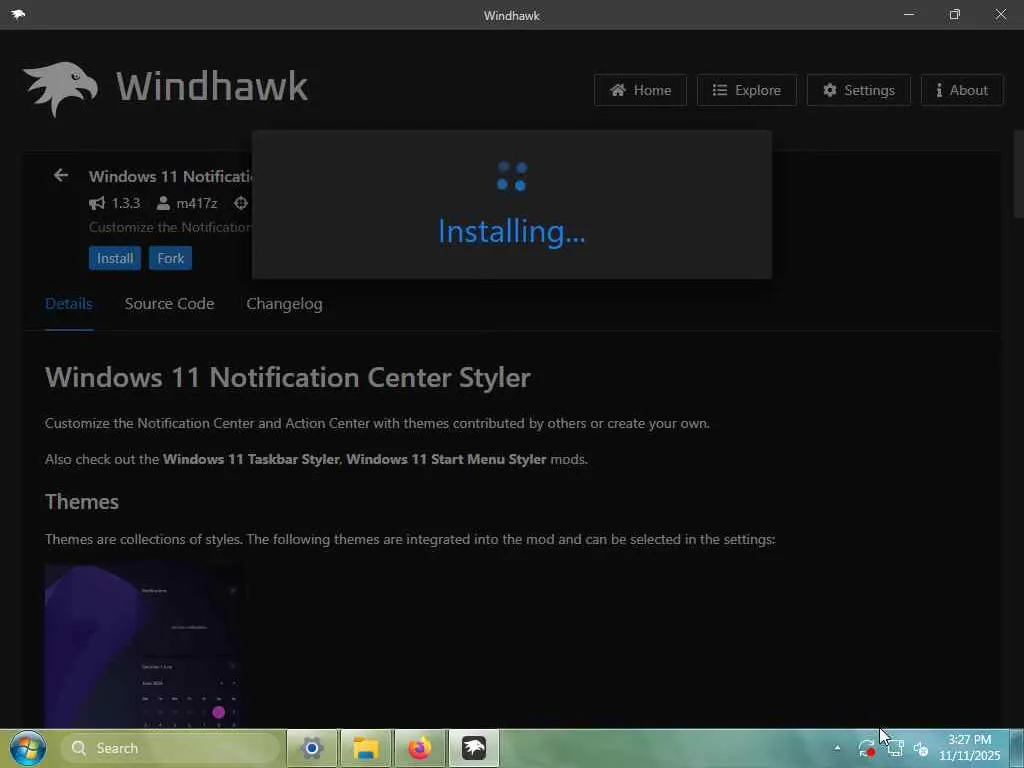Screen dimensions: 1024x768
Task: Open the Home page
Action: coord(640,90)
